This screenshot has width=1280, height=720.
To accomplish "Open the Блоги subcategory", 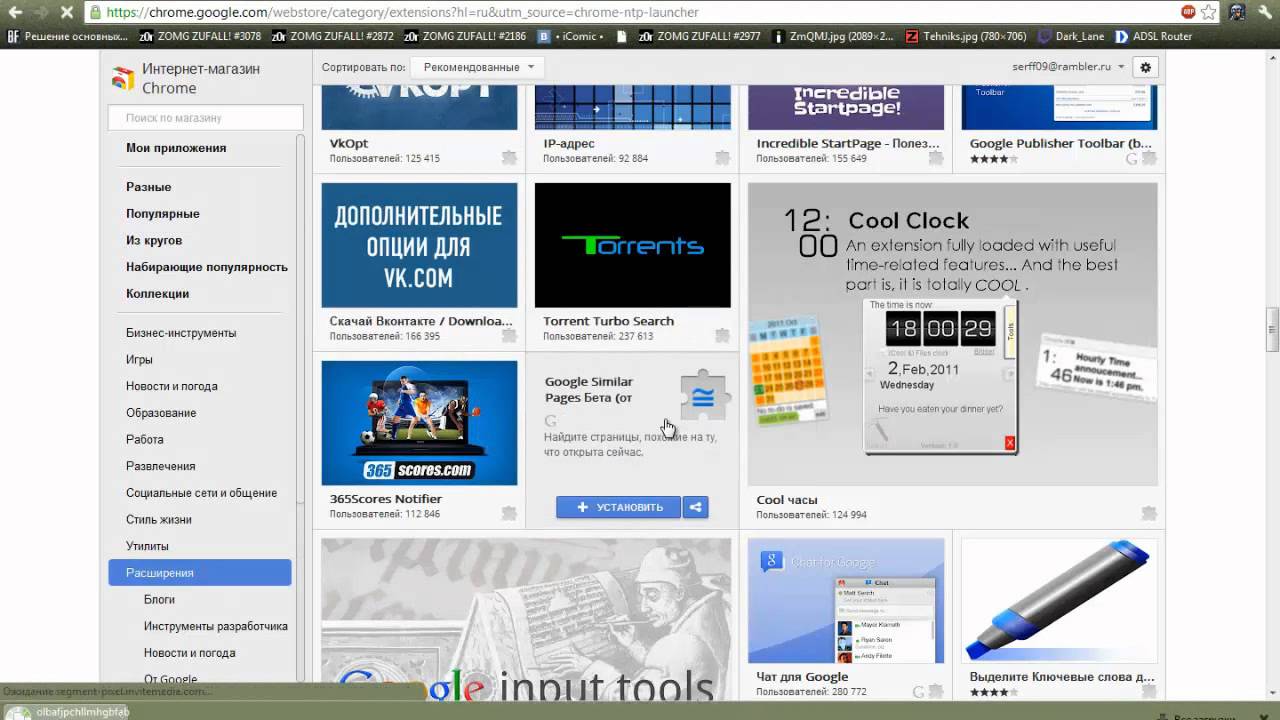I will pyautogui.click(x=159, y=600).
